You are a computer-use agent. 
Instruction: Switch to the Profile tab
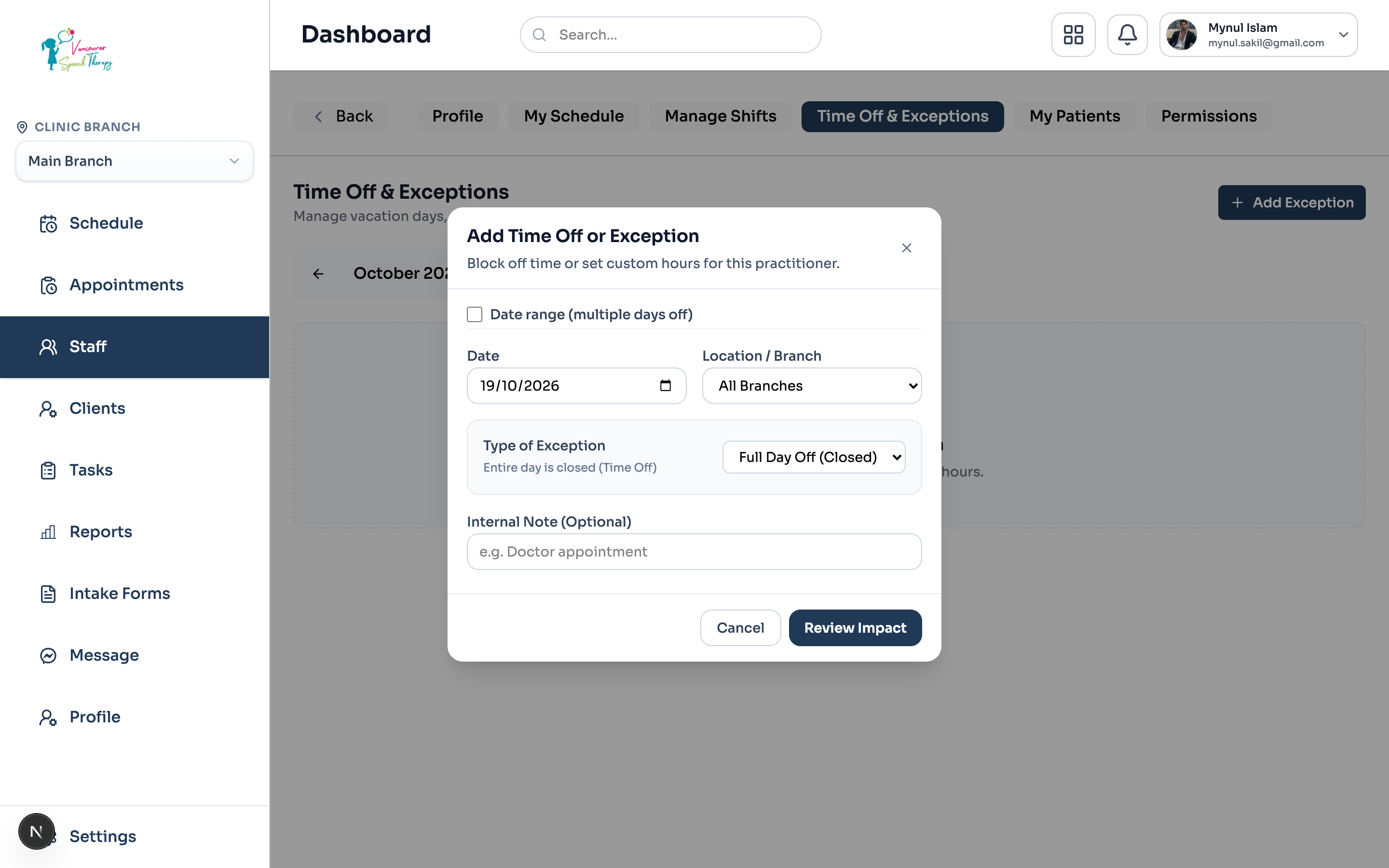click(x=457, y=117)
